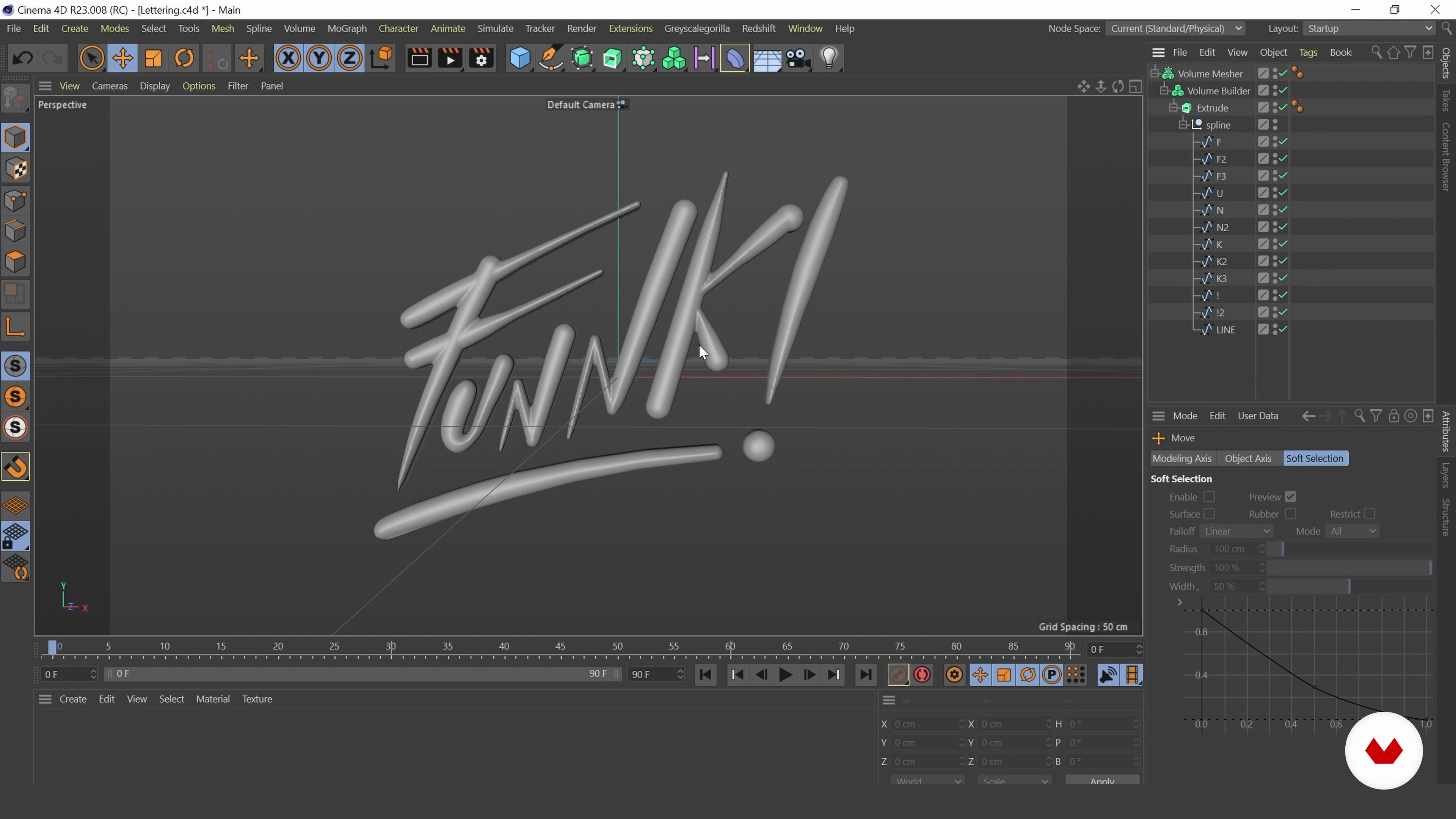Open the Falloff Linear dropdown
1456x819 pixels.
click(x=1236, y=531)
